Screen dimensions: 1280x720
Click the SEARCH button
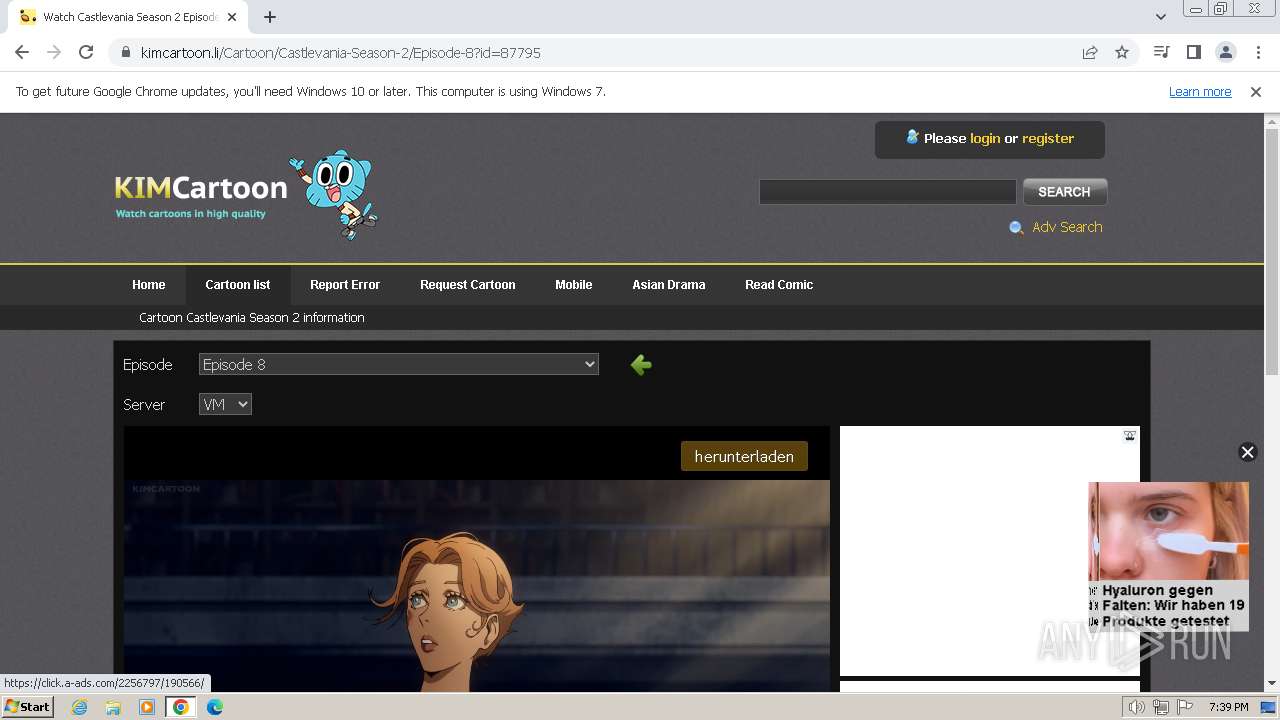click(x=1064, y=191)
